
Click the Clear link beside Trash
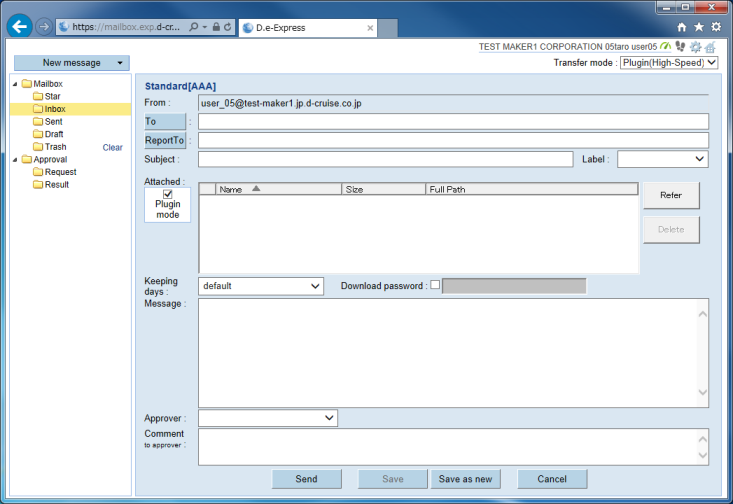113,147
